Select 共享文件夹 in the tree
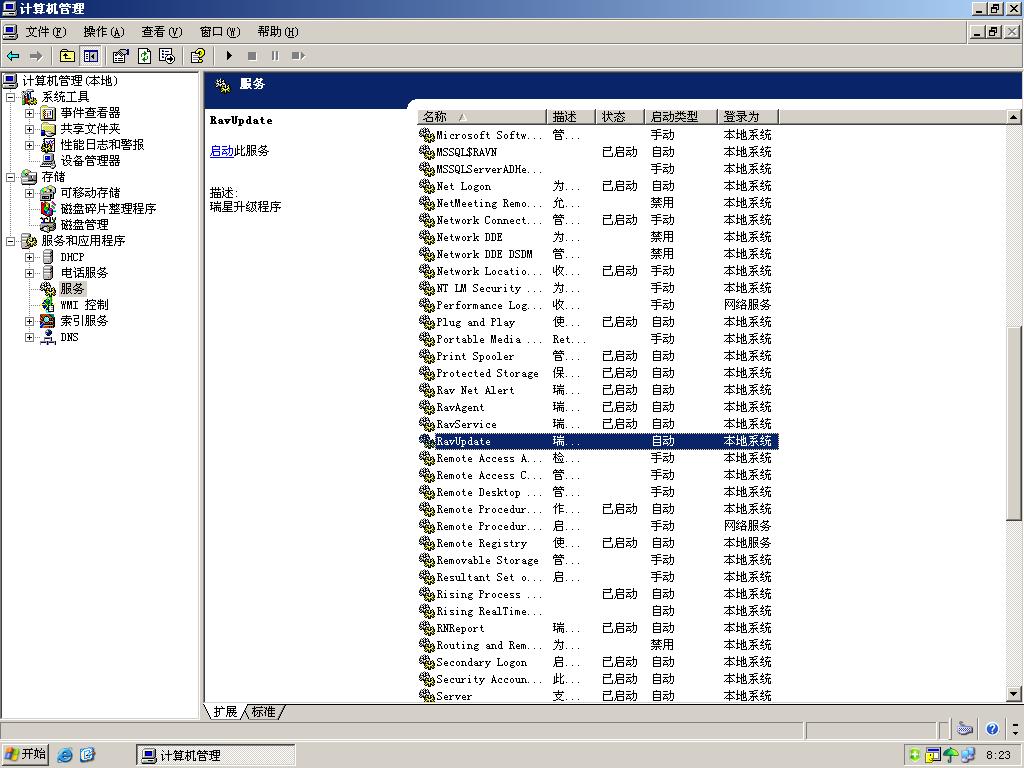 (x=90, y=129)
